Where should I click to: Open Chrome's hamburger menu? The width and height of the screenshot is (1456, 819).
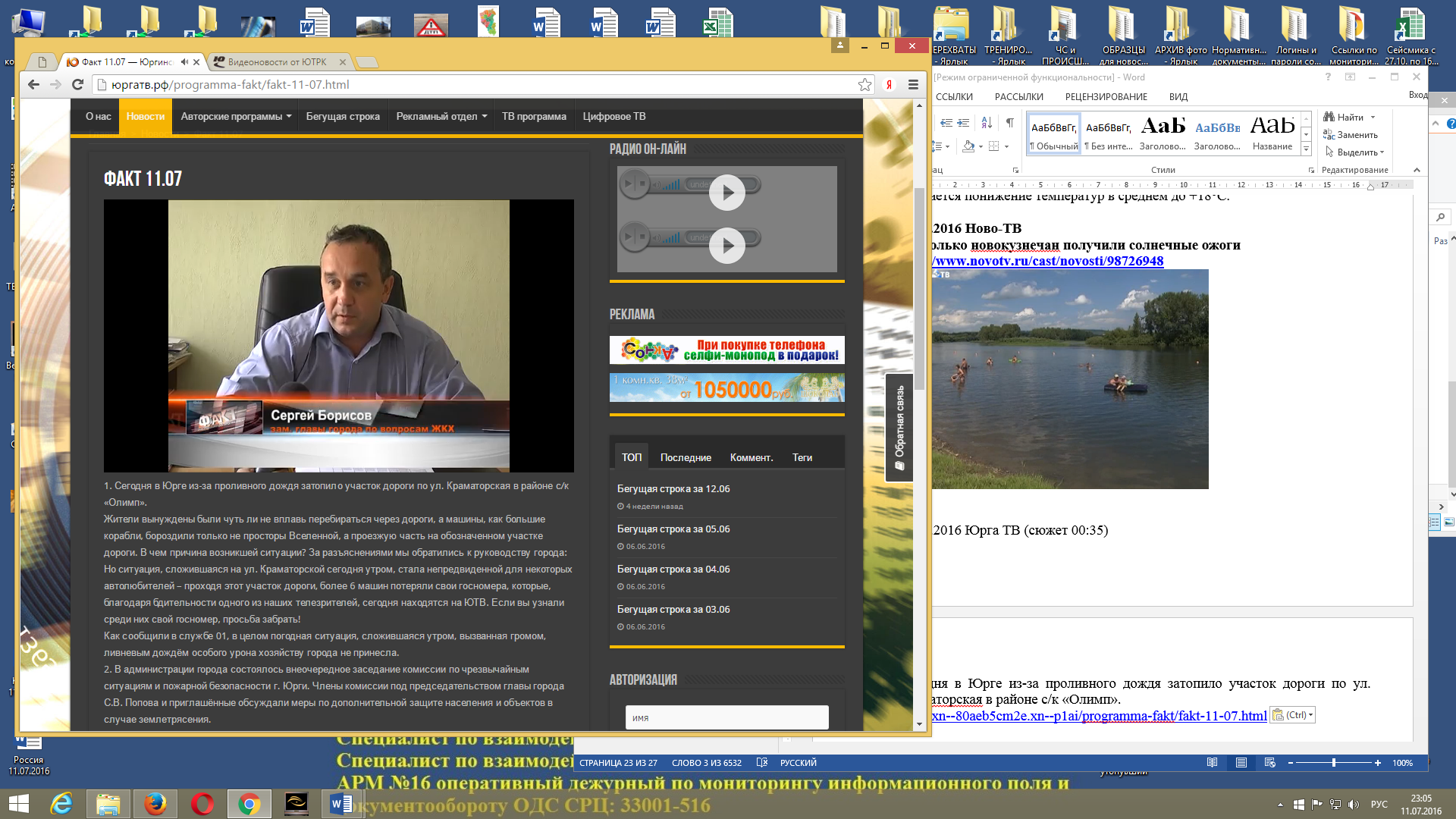pos(913,85)
